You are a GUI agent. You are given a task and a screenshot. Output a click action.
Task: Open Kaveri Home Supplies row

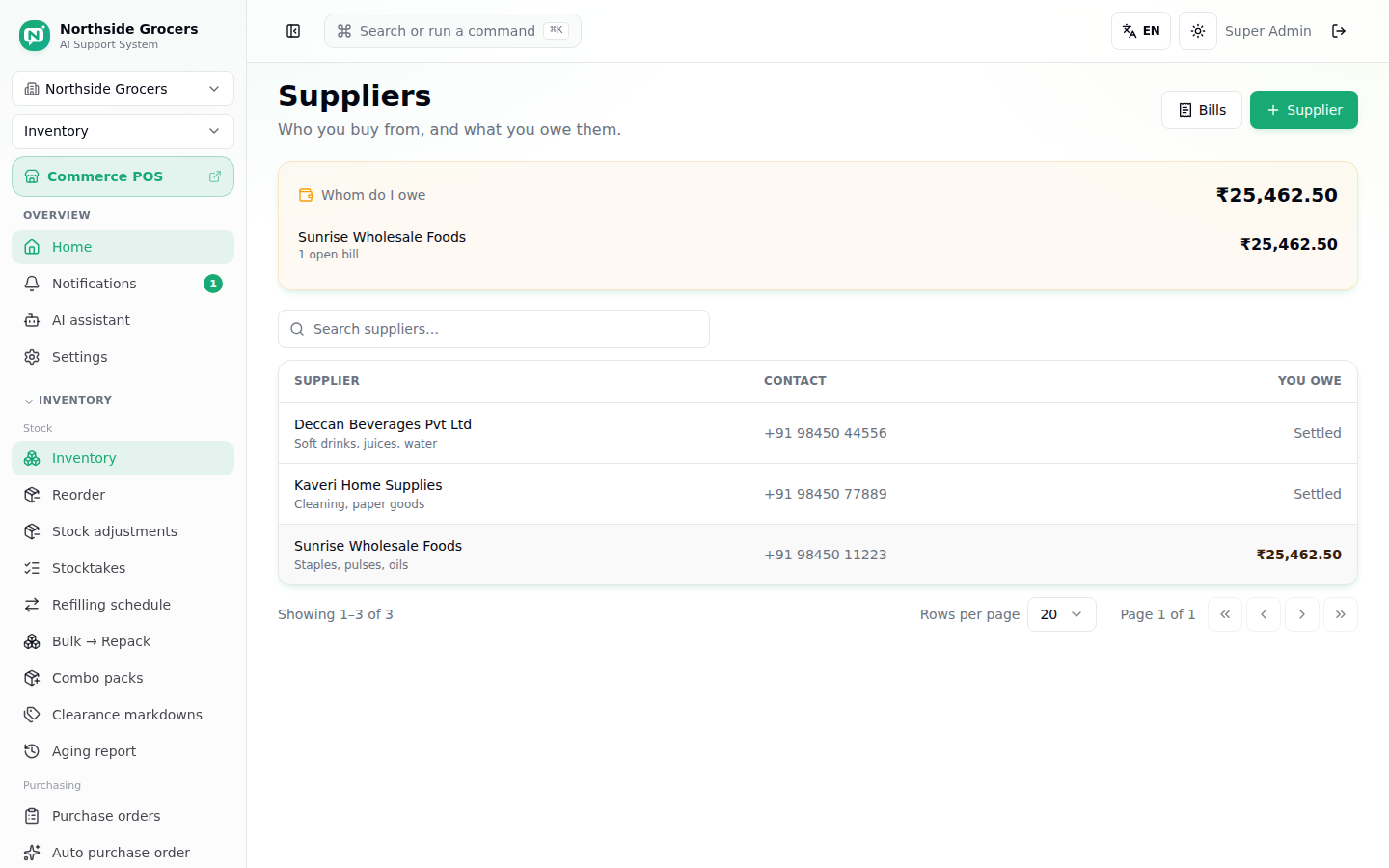[x=818, y=494]
